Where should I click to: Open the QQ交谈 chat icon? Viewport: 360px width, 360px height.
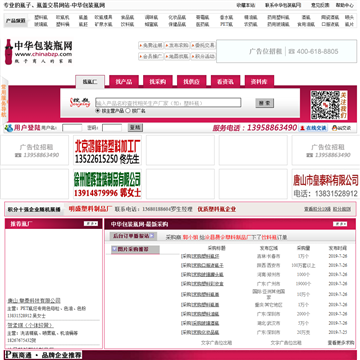pos(341,128)
